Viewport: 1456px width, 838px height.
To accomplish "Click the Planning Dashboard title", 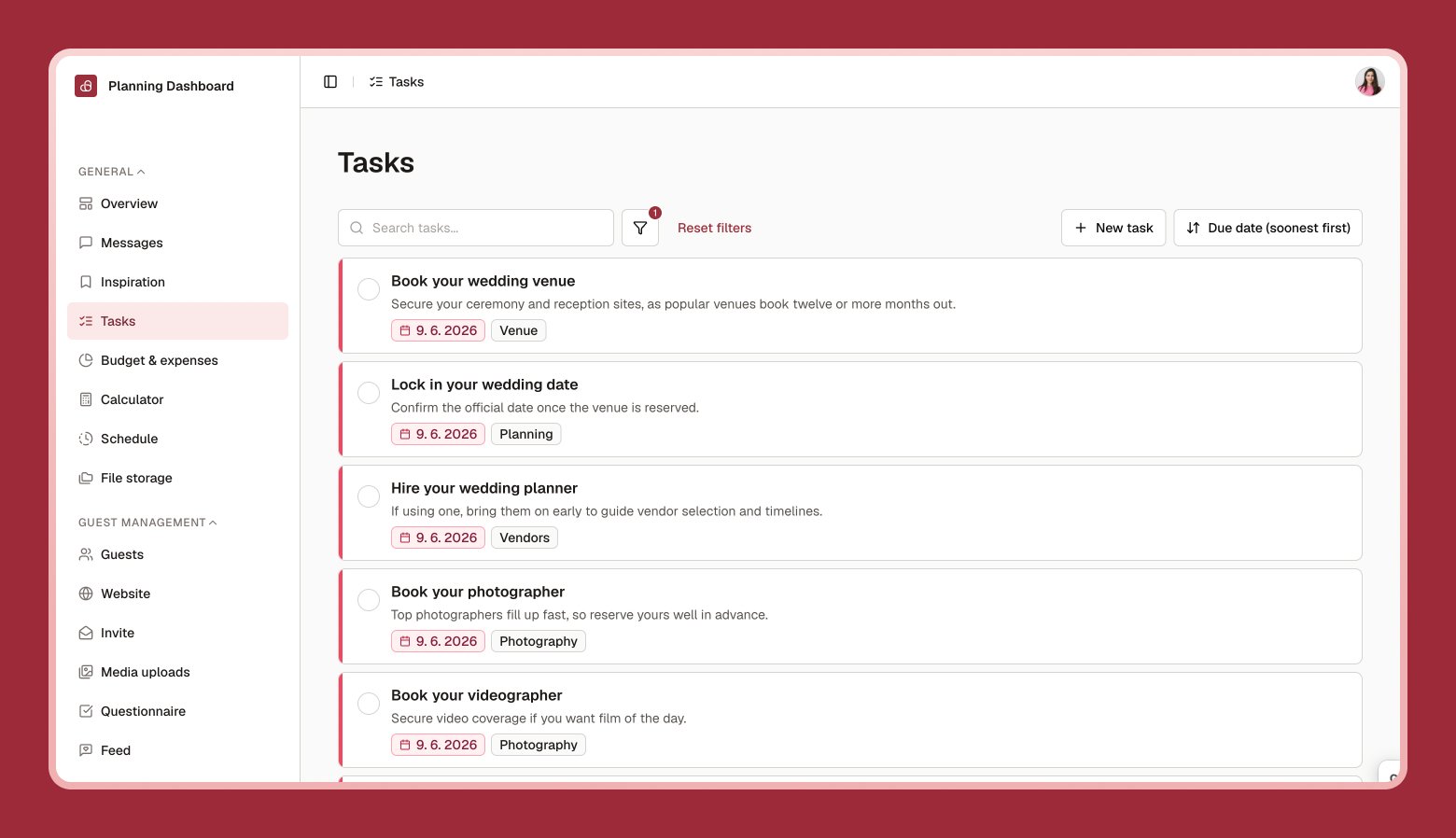I will pyautogui.click(x=171, y=86).
